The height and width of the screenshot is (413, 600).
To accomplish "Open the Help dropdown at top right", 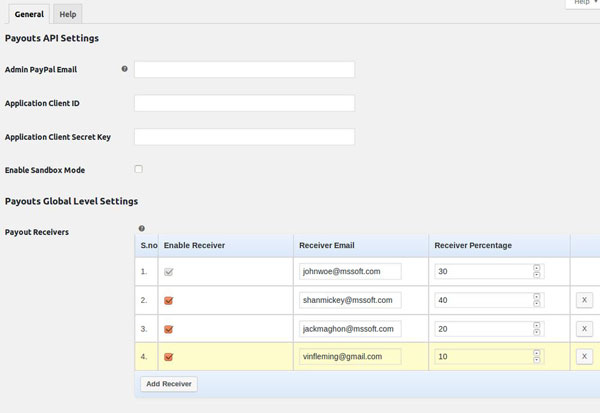I will pyautogui.click(x=584, y=3).
